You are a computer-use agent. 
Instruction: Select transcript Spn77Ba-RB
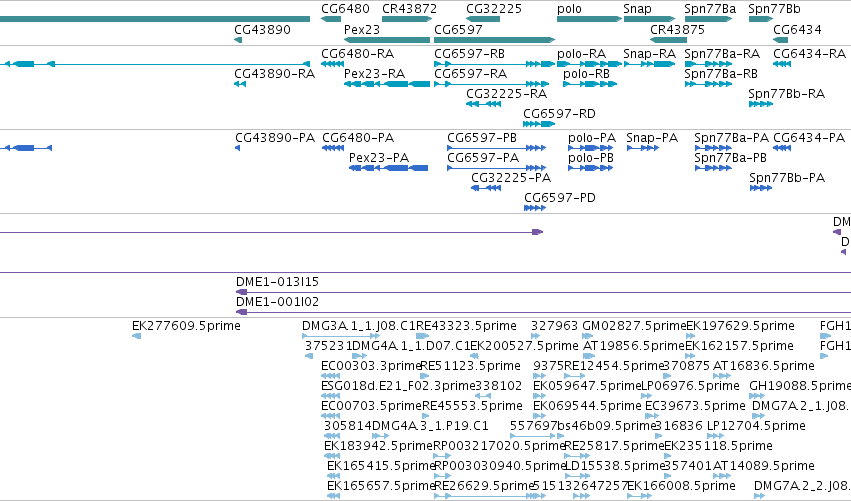721,74
